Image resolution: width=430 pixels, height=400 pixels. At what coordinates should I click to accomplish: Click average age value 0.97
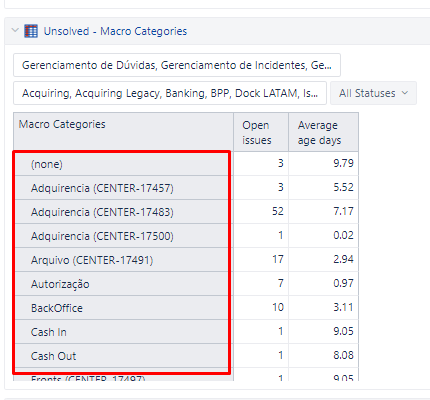[x=343, y=283]
